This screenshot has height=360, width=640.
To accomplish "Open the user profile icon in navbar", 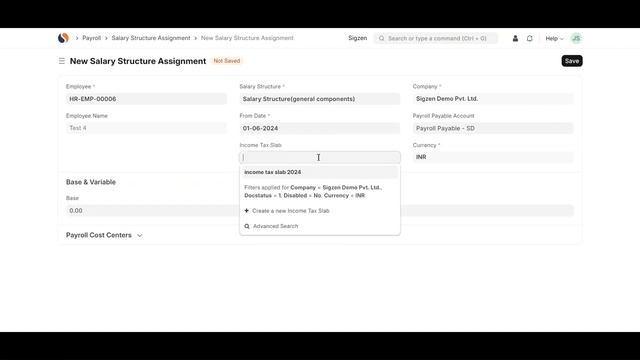I will point(515,38).
